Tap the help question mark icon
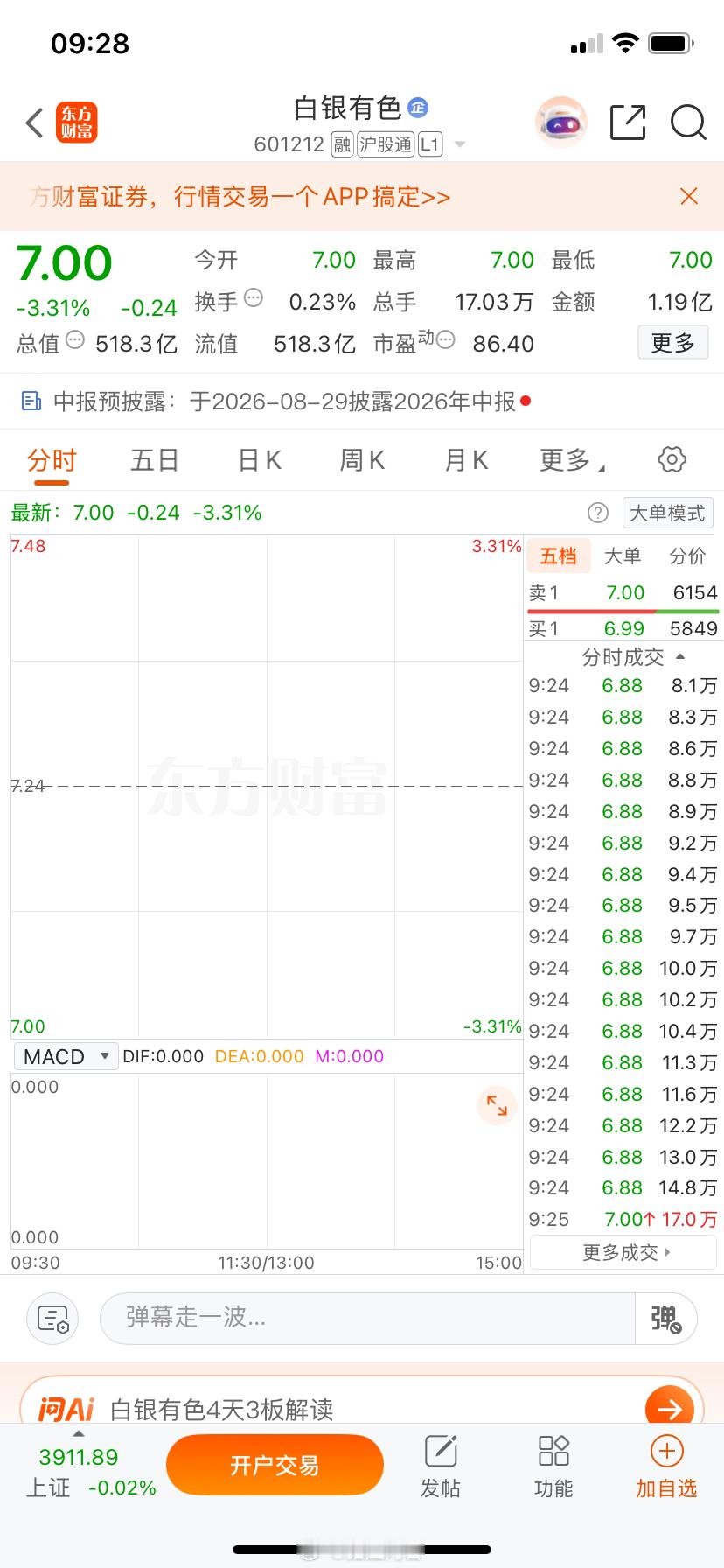Viewport: 724px width, 1568px height. 598,513
